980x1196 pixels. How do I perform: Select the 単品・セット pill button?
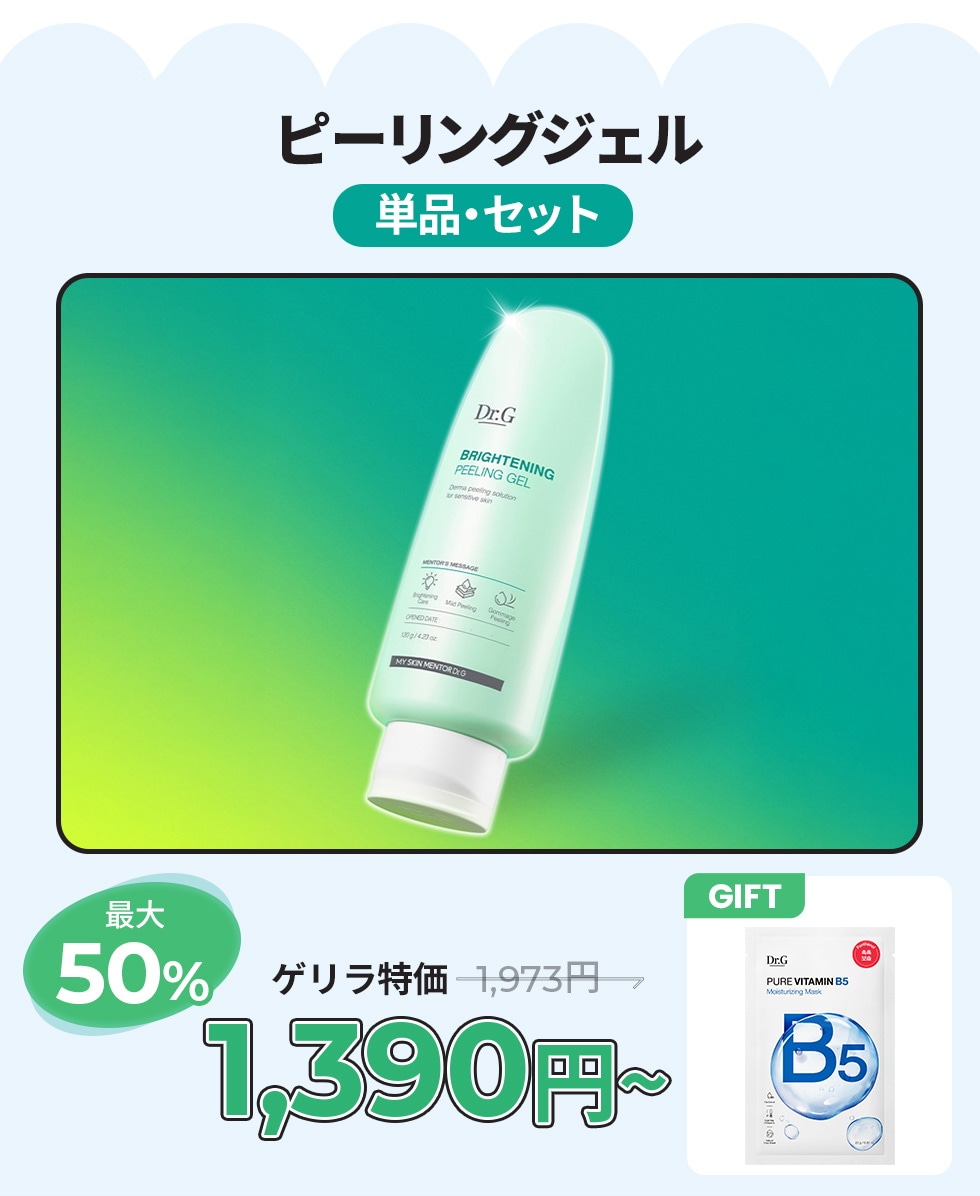click(x=483, y=215)
